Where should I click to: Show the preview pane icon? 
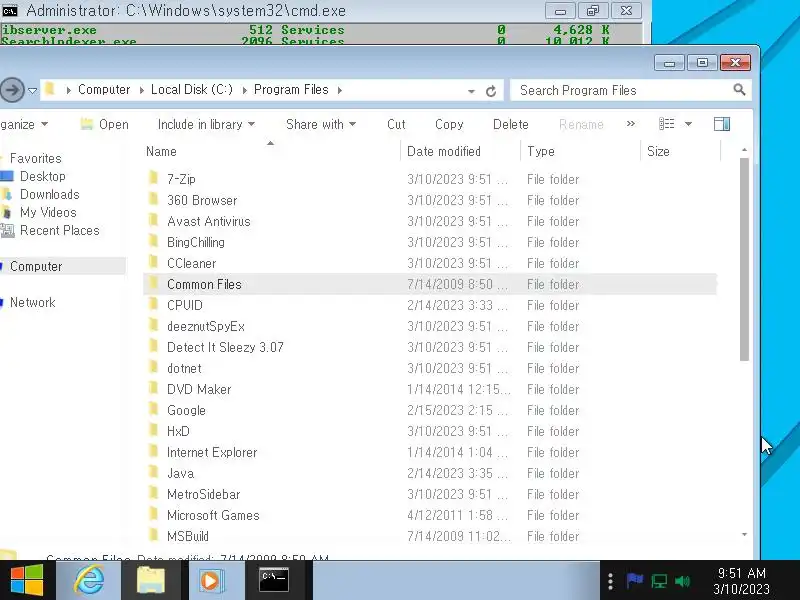click(722, 124)
